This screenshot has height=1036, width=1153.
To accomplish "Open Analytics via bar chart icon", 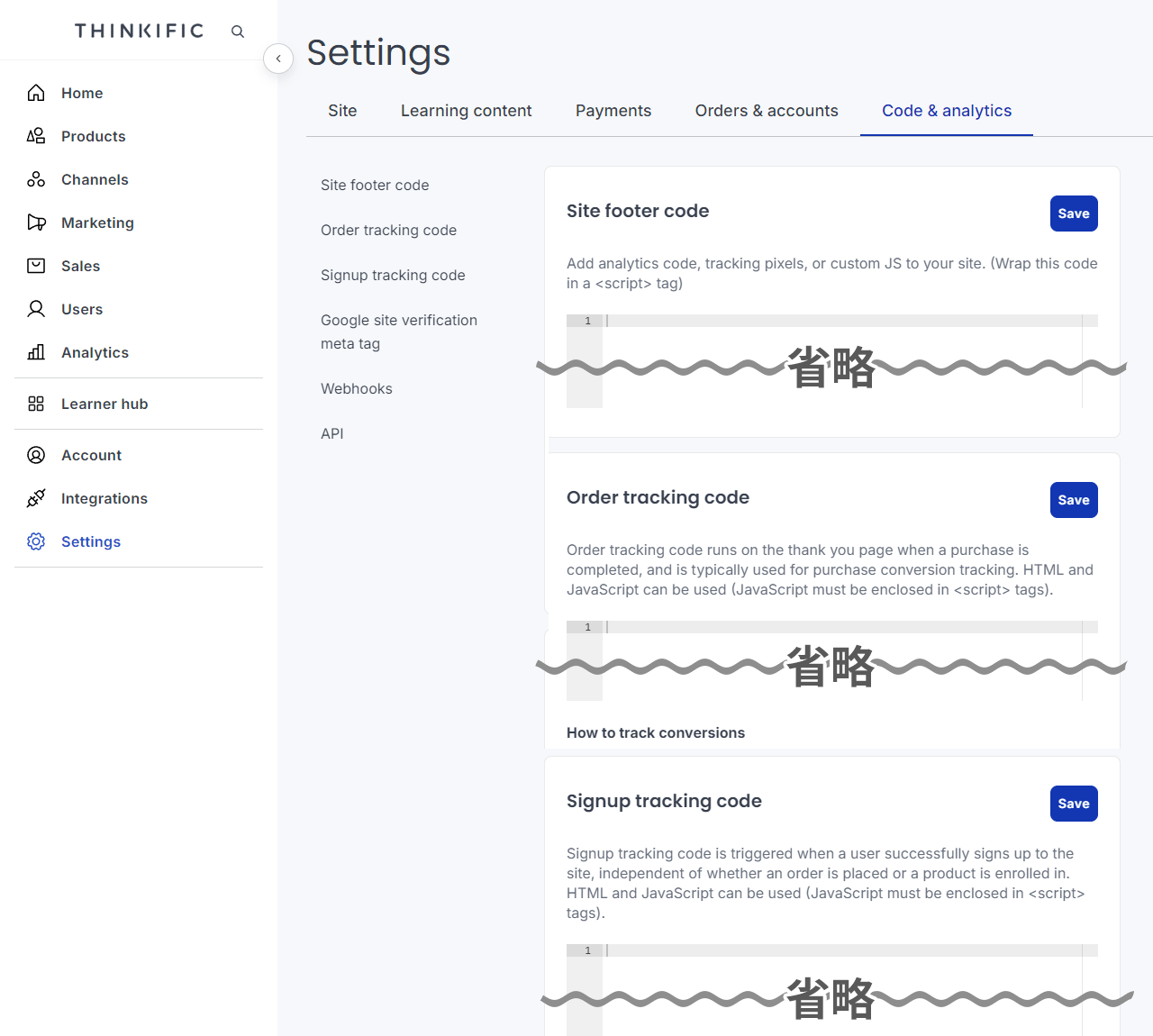I will (x=36, y=352).
